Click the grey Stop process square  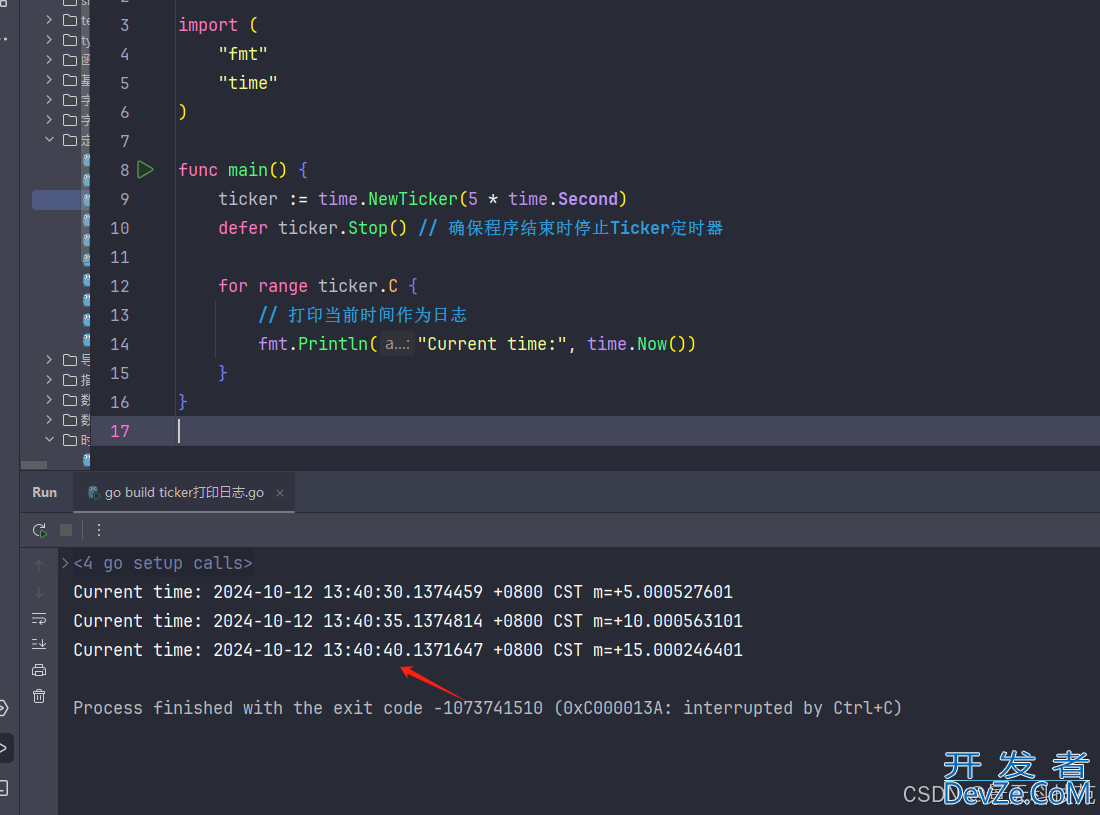(x=66, y=530)
